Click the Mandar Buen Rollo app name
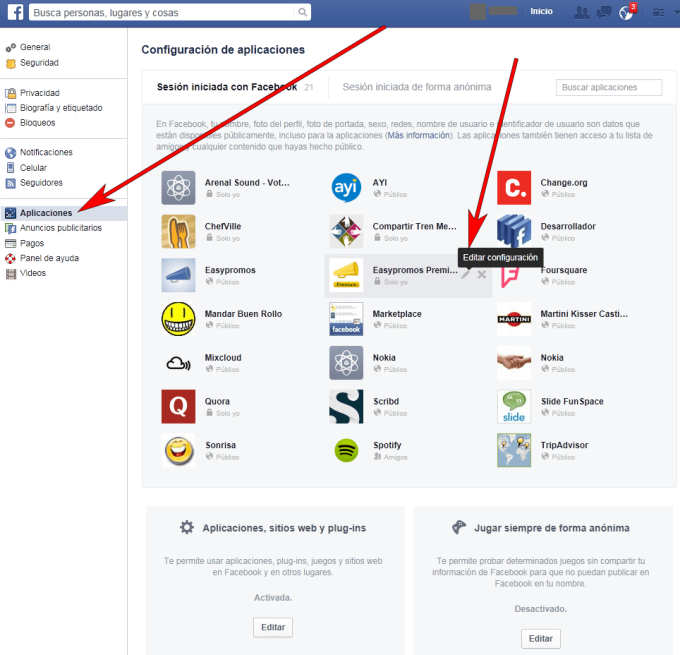Viewport: 680px width, 655px height. (243, 314)
